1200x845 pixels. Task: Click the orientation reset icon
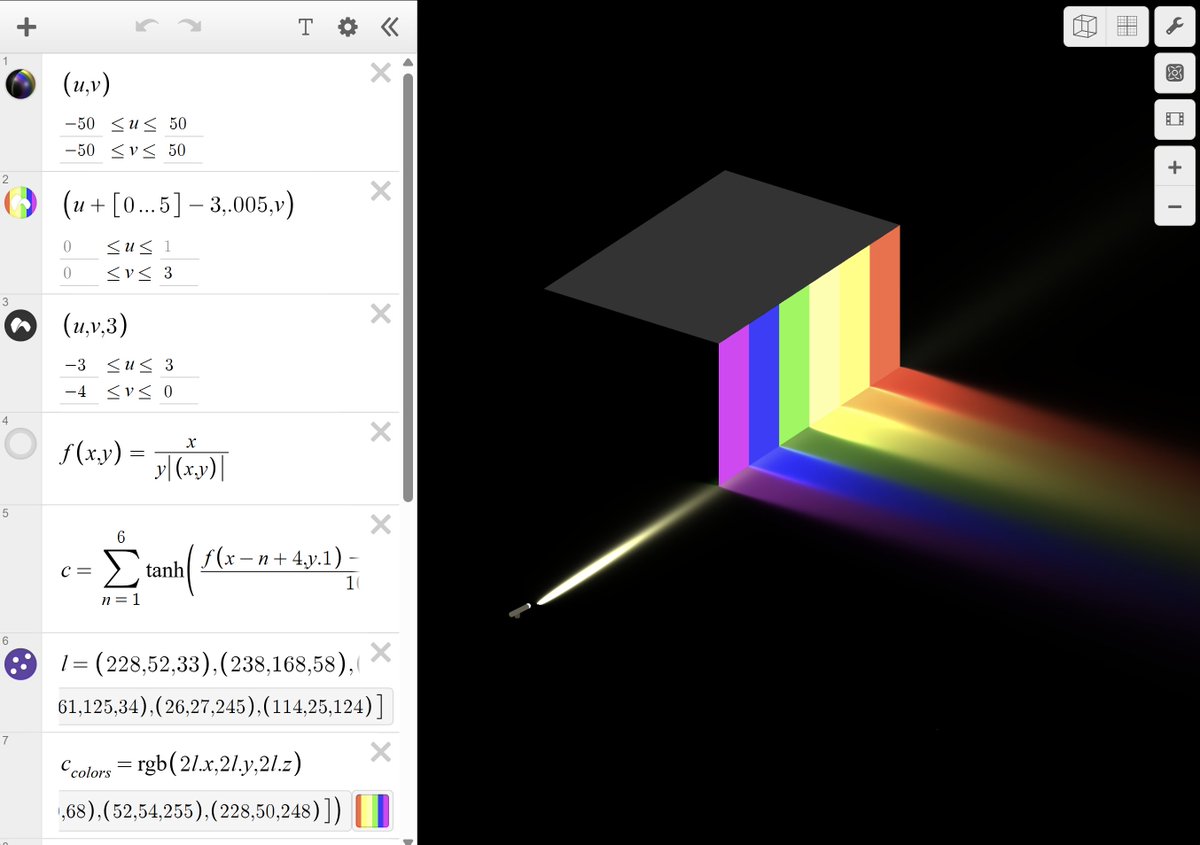1175,73
